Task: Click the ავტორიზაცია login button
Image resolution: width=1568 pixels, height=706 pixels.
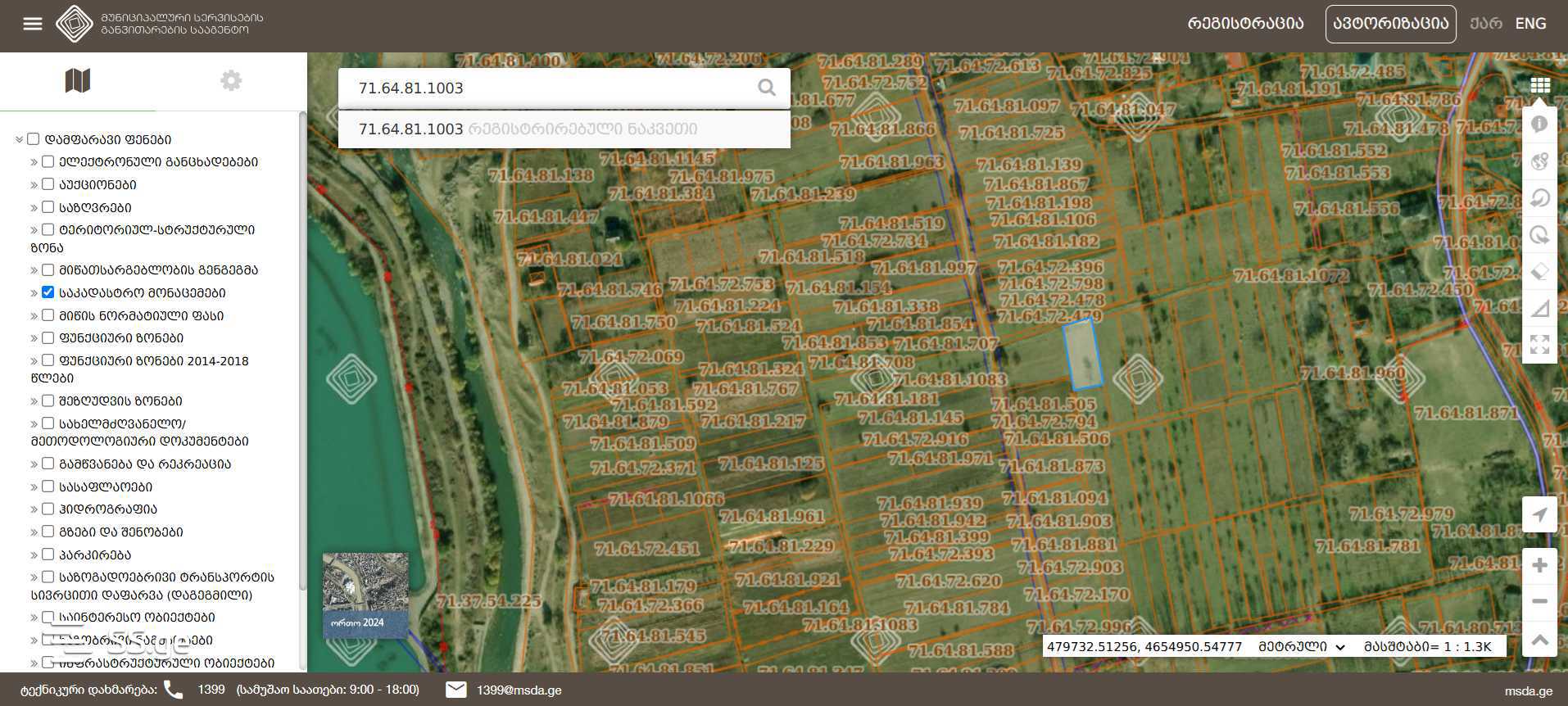Action: pos(1390,24)
